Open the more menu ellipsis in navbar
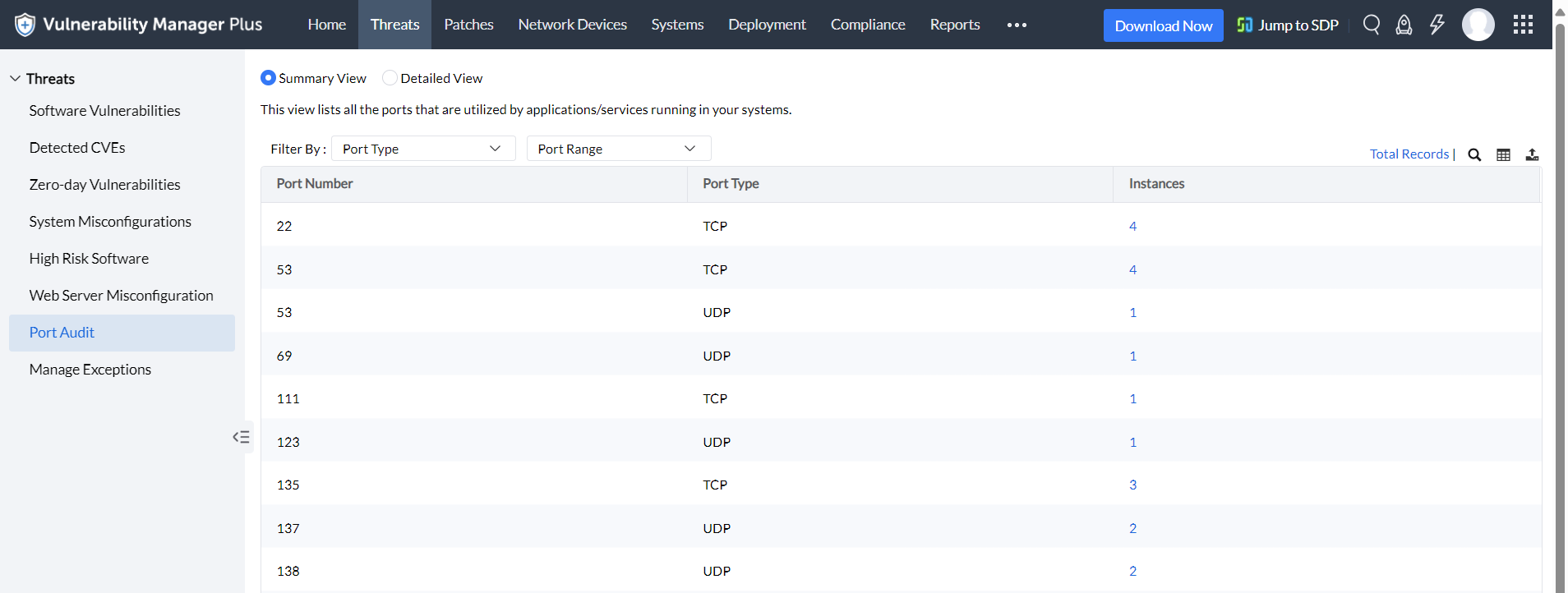Viewport: 1568px width, 593px height. 1017,25
